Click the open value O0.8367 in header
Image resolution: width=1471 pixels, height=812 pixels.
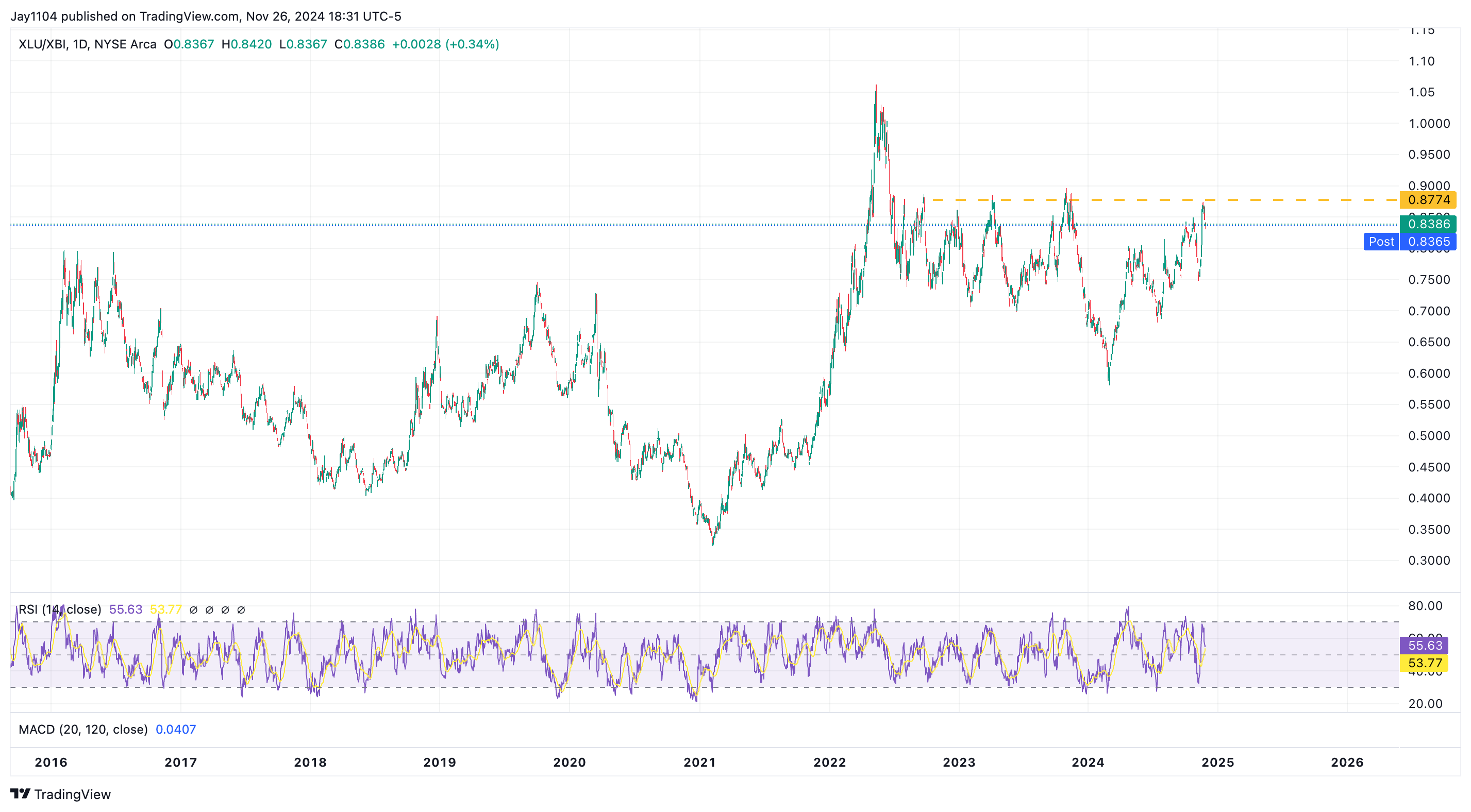(x=189, y=44)
